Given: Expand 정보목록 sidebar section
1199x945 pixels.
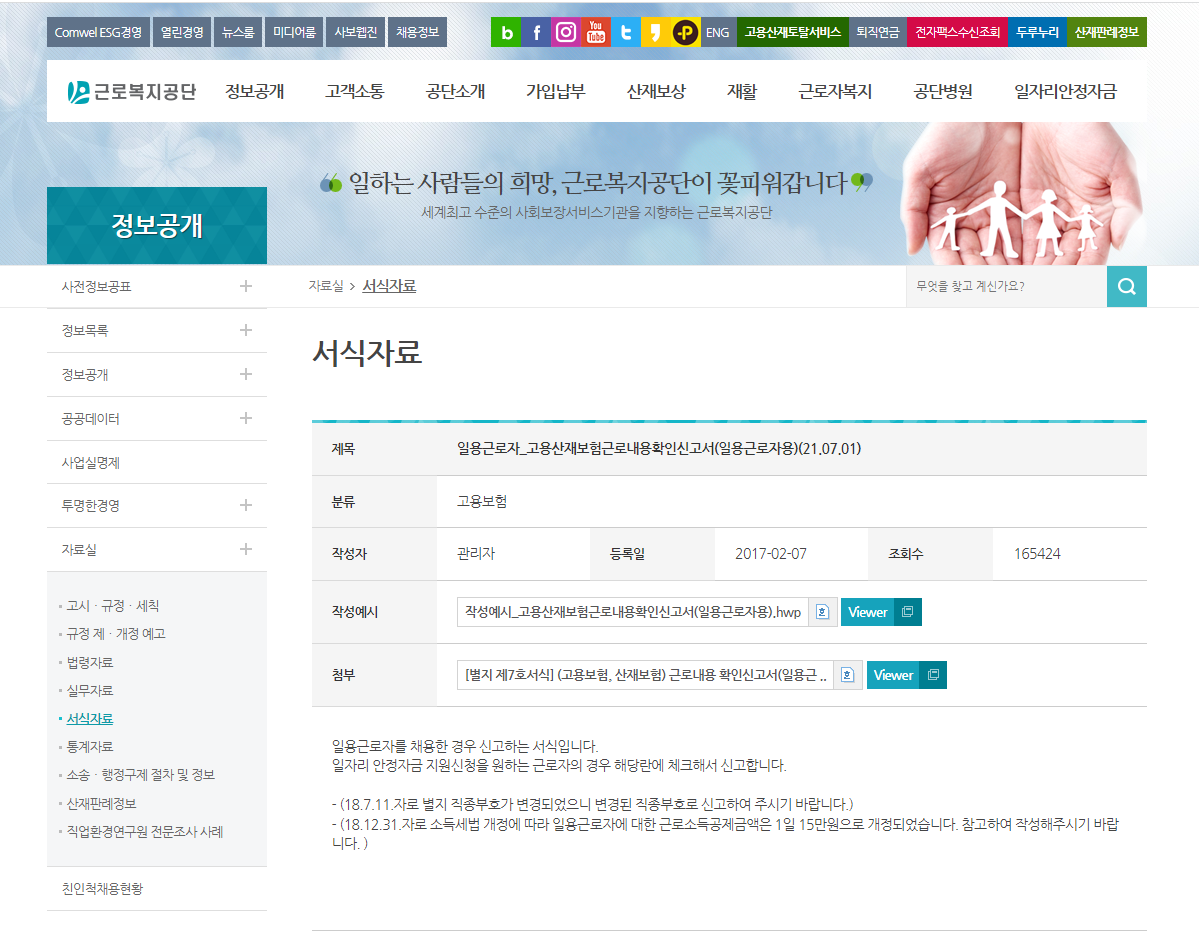Looking at the screenshot, I should coord(245,330).
